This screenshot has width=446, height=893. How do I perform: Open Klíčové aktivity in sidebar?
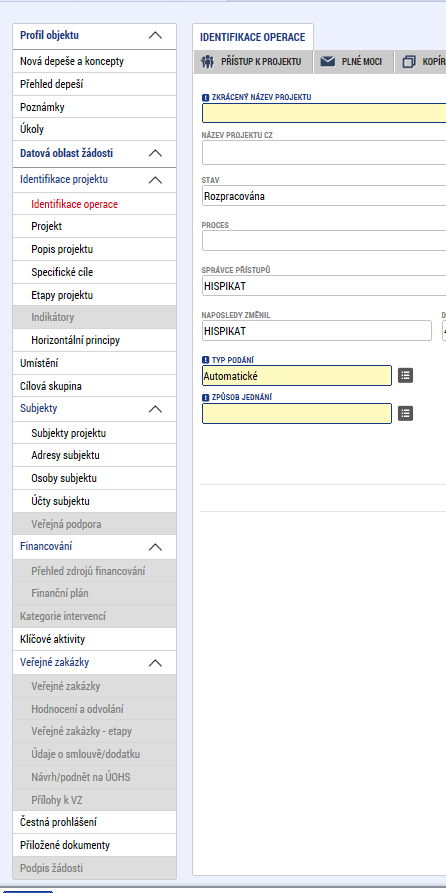click(x=95, y=639)
